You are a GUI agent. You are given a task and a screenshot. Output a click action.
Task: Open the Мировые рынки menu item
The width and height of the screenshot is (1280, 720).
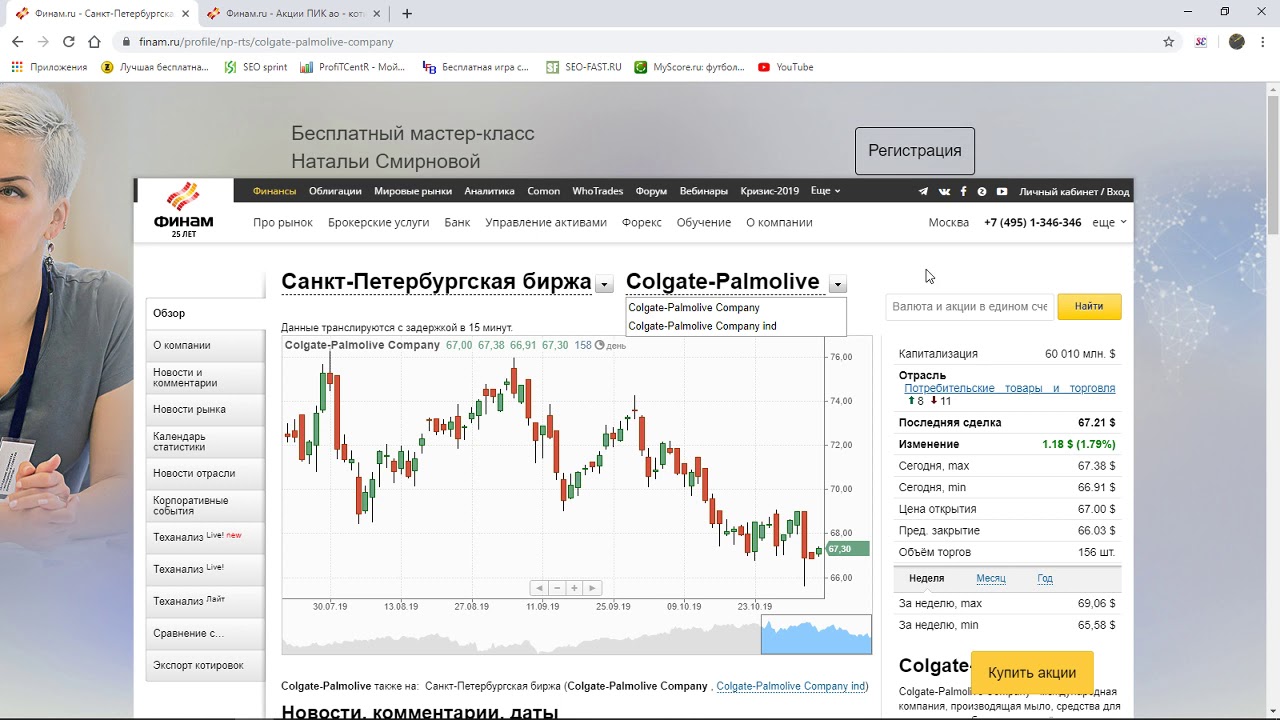click(413, 191)
